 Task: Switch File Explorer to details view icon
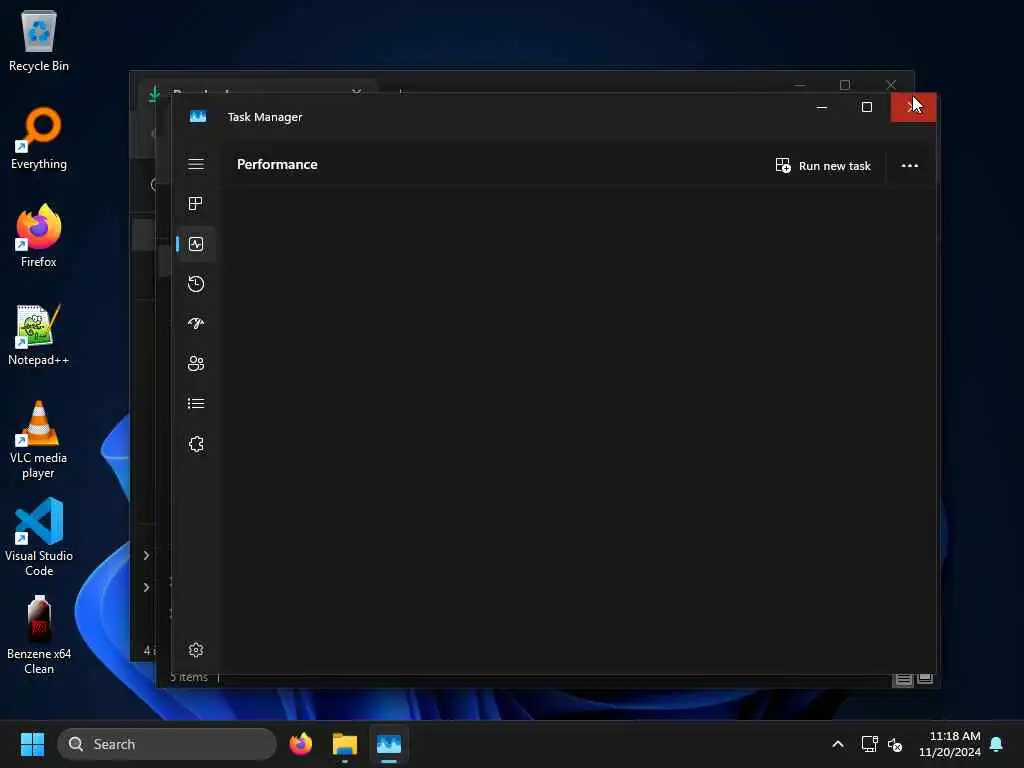tap(903, 680)
